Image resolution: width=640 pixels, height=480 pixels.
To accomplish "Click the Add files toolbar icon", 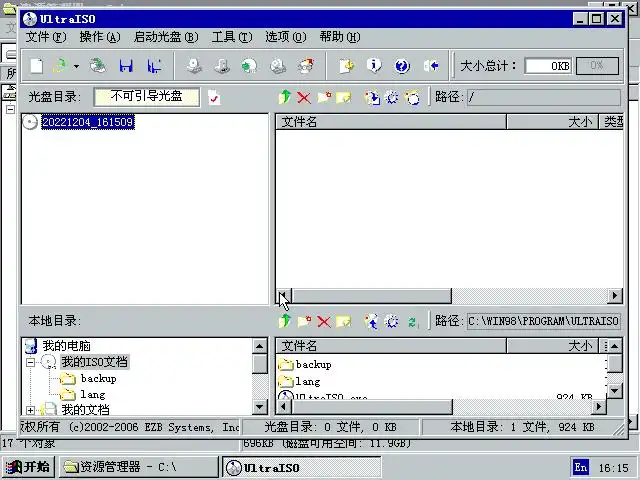I will 347,66.
